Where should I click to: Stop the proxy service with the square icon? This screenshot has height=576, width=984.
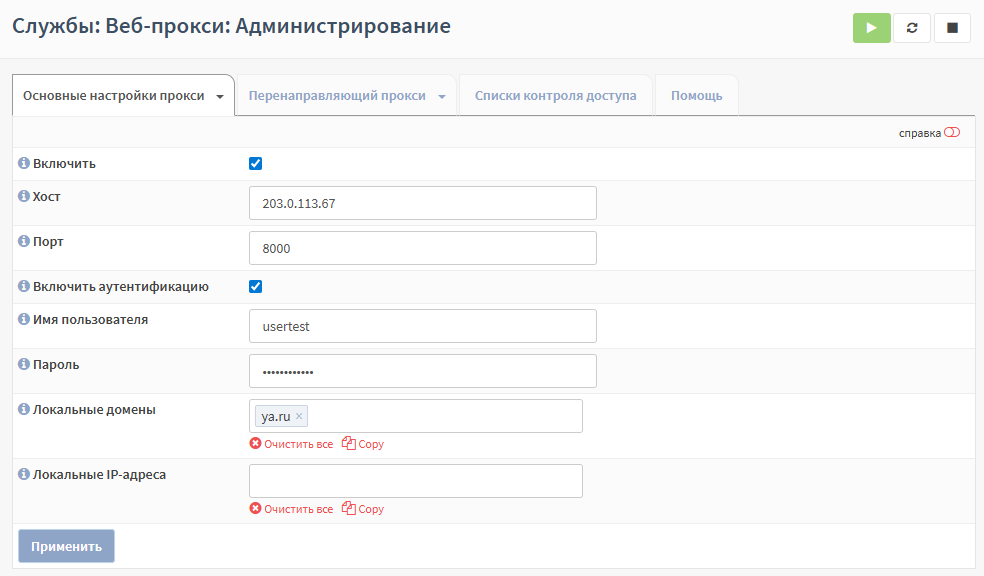952,28
